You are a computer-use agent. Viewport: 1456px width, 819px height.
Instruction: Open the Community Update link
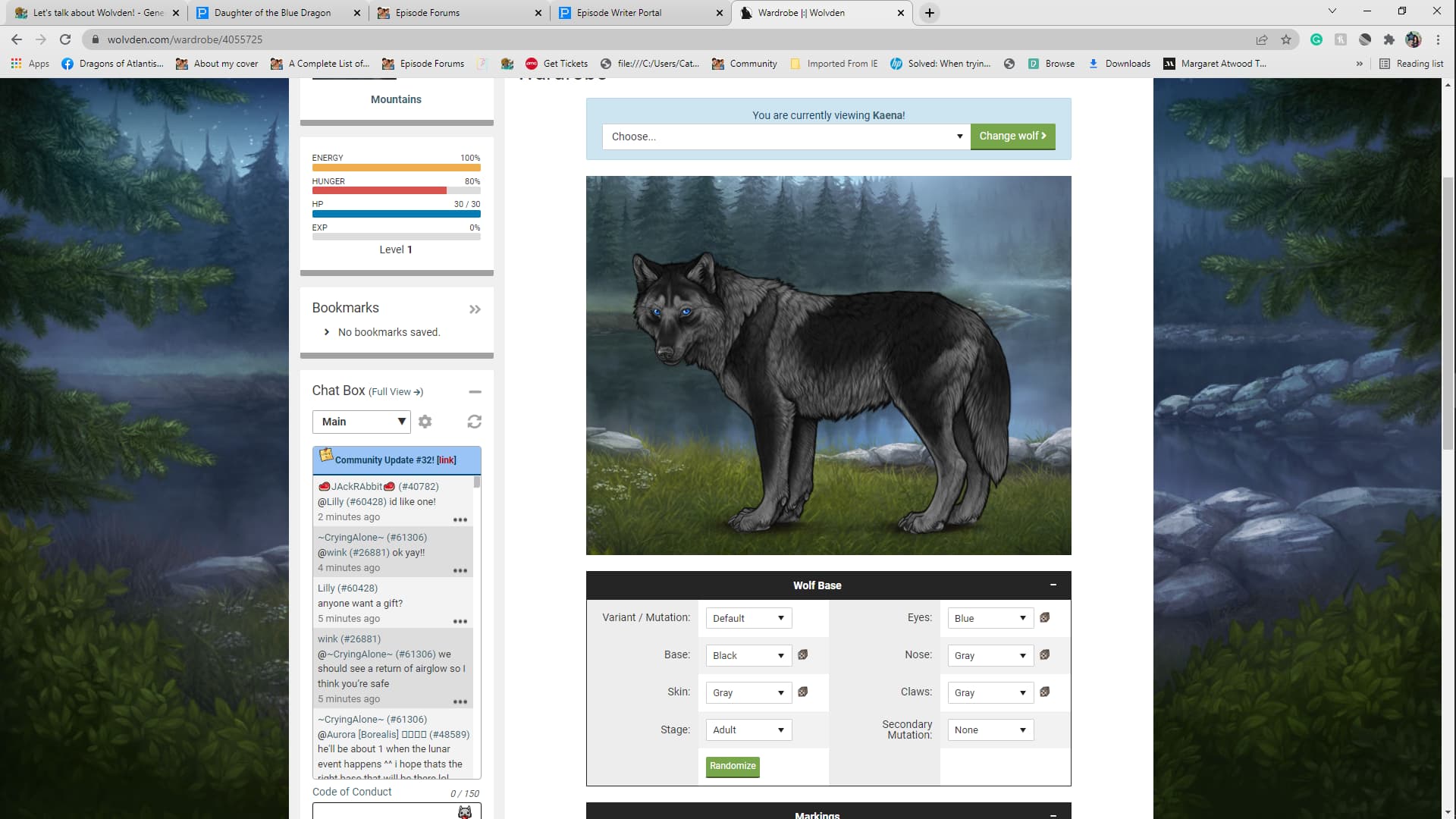click(446, 460)
